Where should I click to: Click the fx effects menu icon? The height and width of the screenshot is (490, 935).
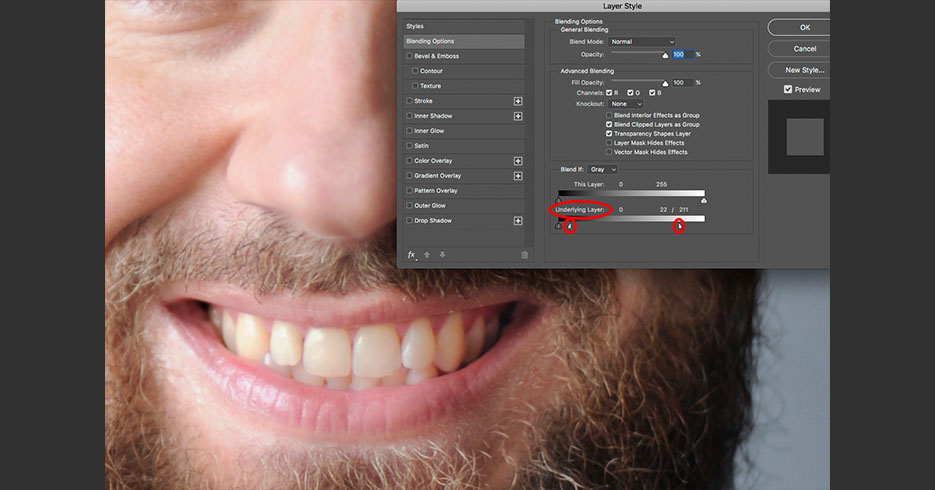click(x=411, y=255)
